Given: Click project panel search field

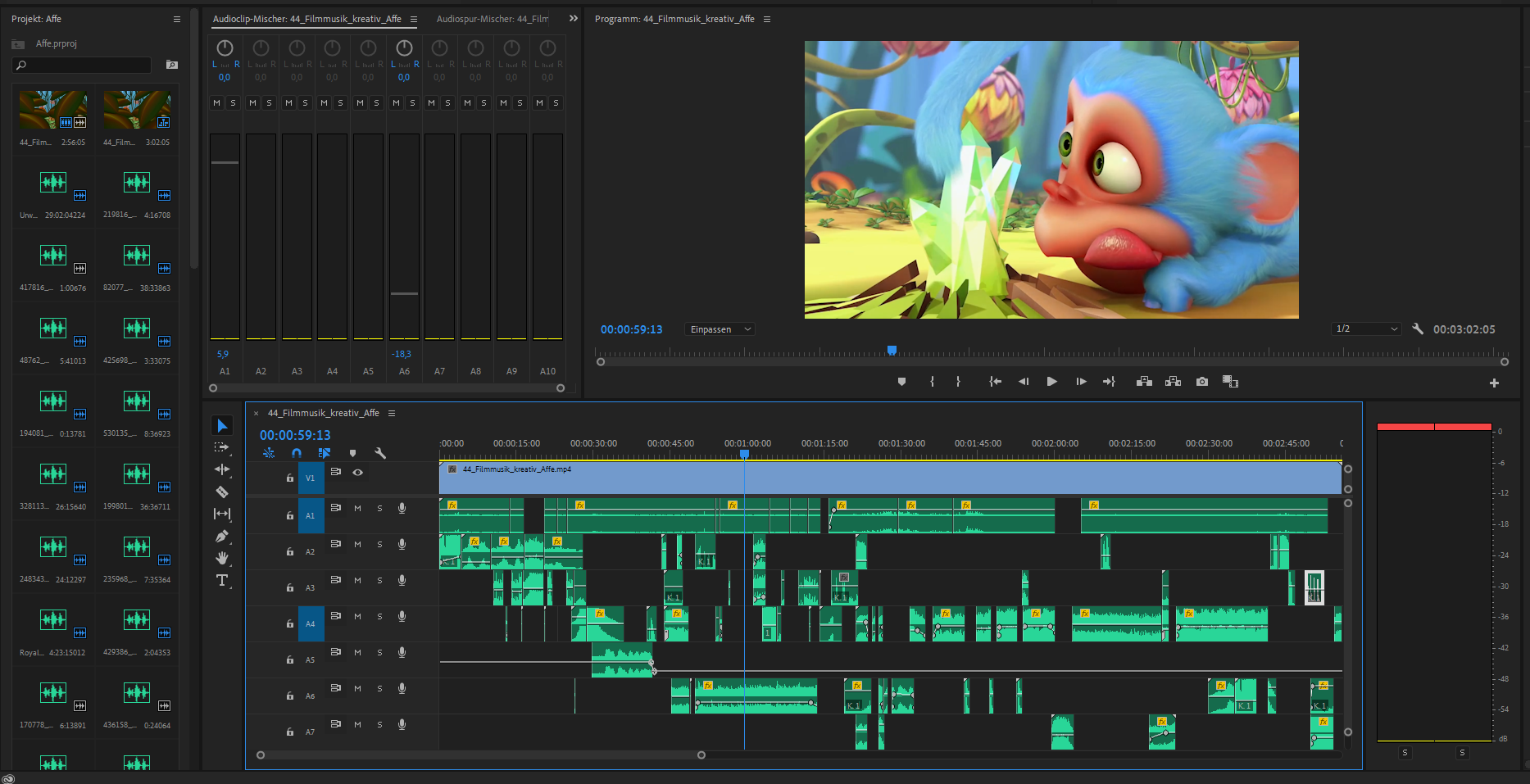Looking at the screenshot, I should (82, 65).
